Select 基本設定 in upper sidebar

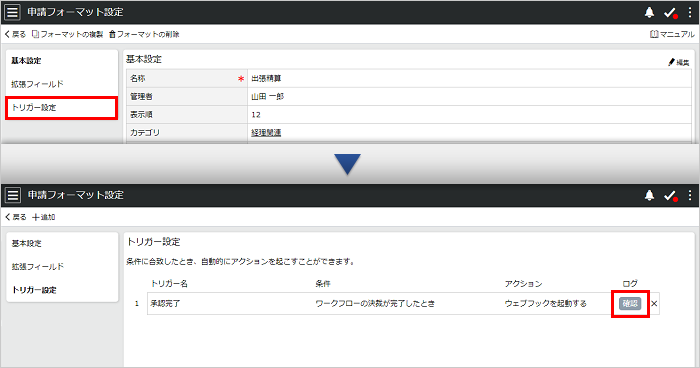(26, 60)
